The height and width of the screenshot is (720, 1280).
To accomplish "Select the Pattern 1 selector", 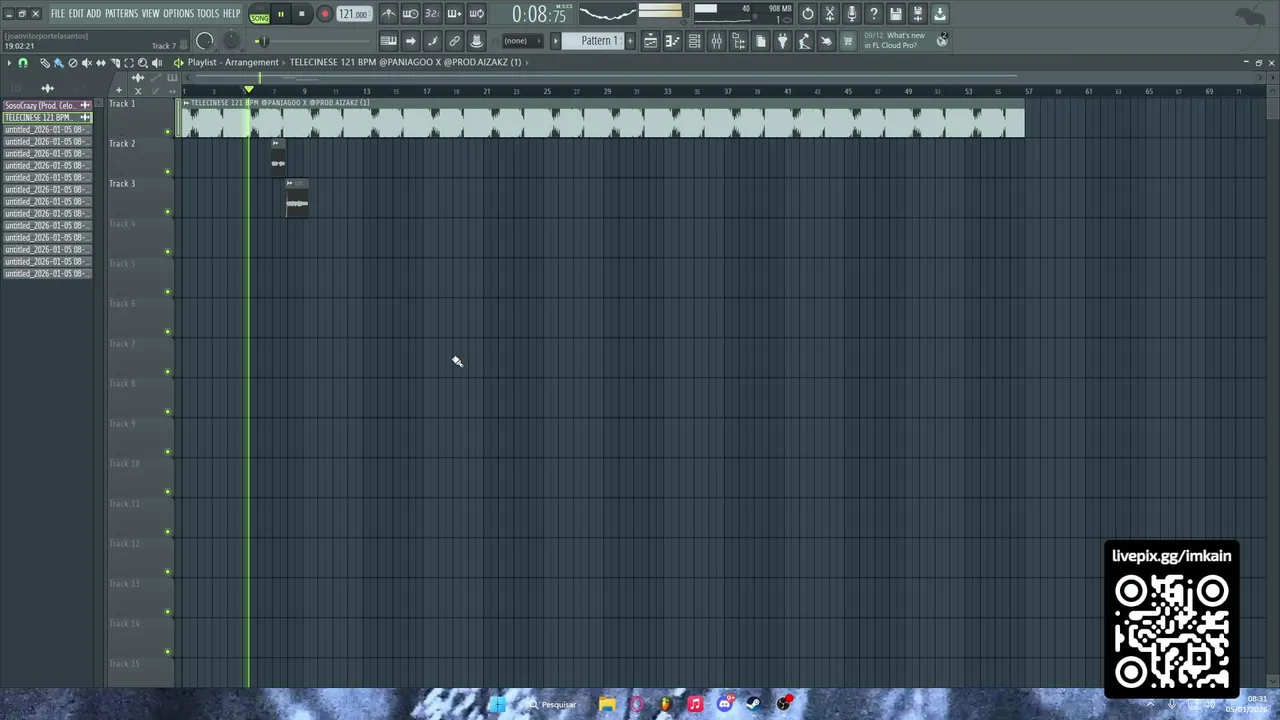I will coord(593,41).
